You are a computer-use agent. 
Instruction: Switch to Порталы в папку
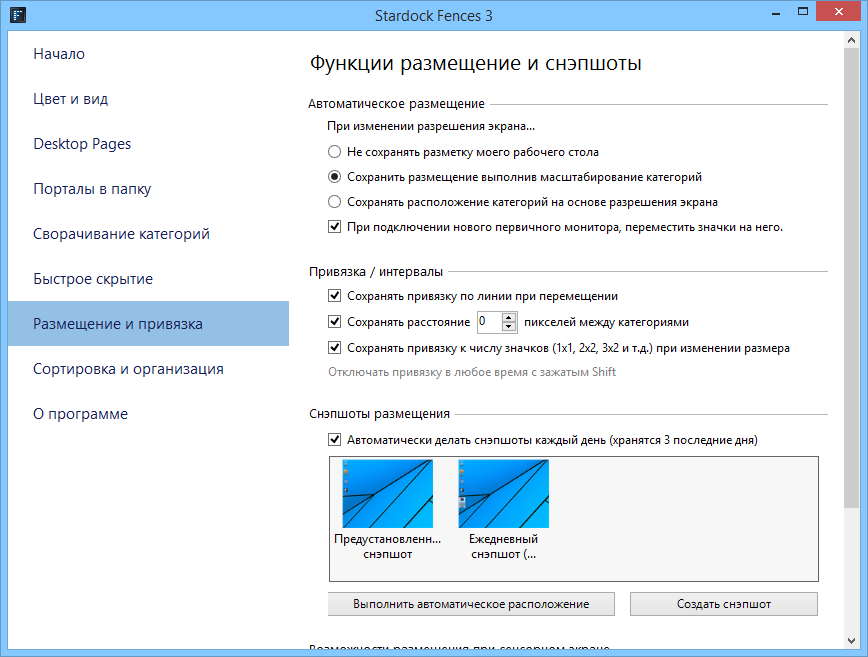pyautogui.click(x=92, y=189)
